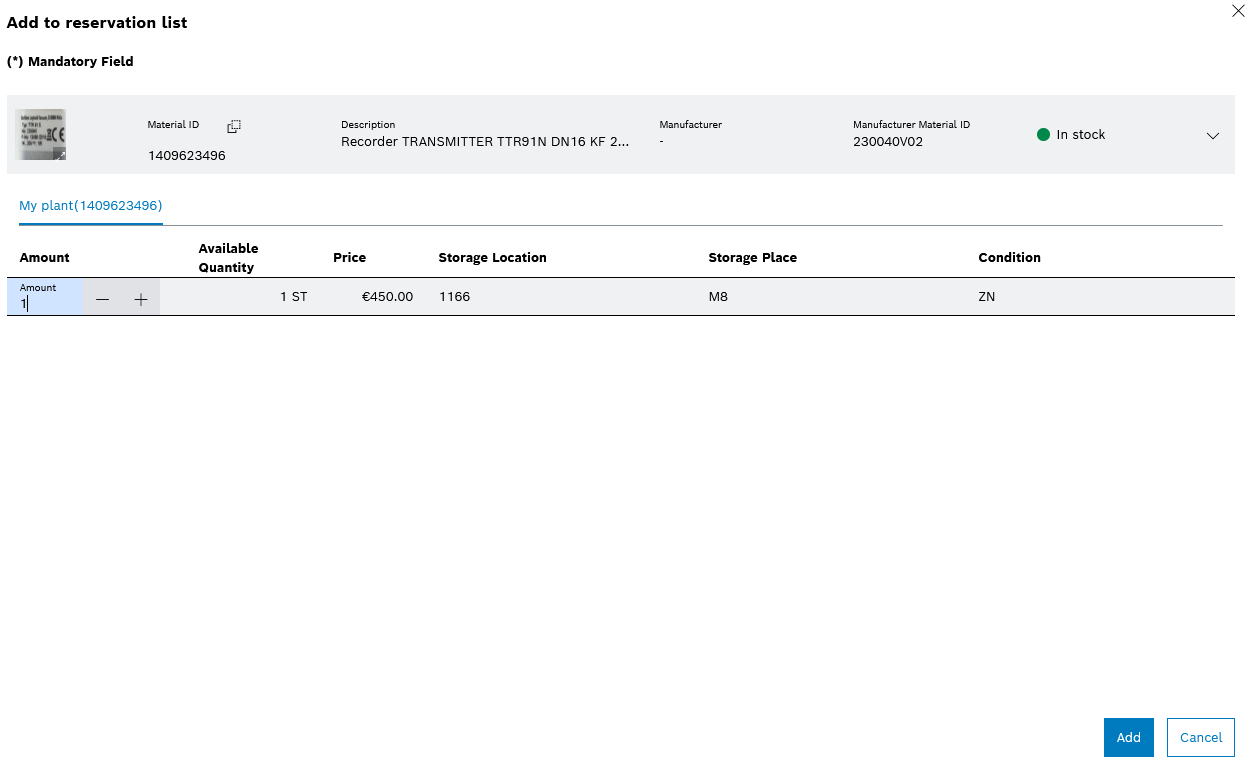Increase amount with the plus button
The height and width of the screenshot is (771, 1250).
coord(141,299)
